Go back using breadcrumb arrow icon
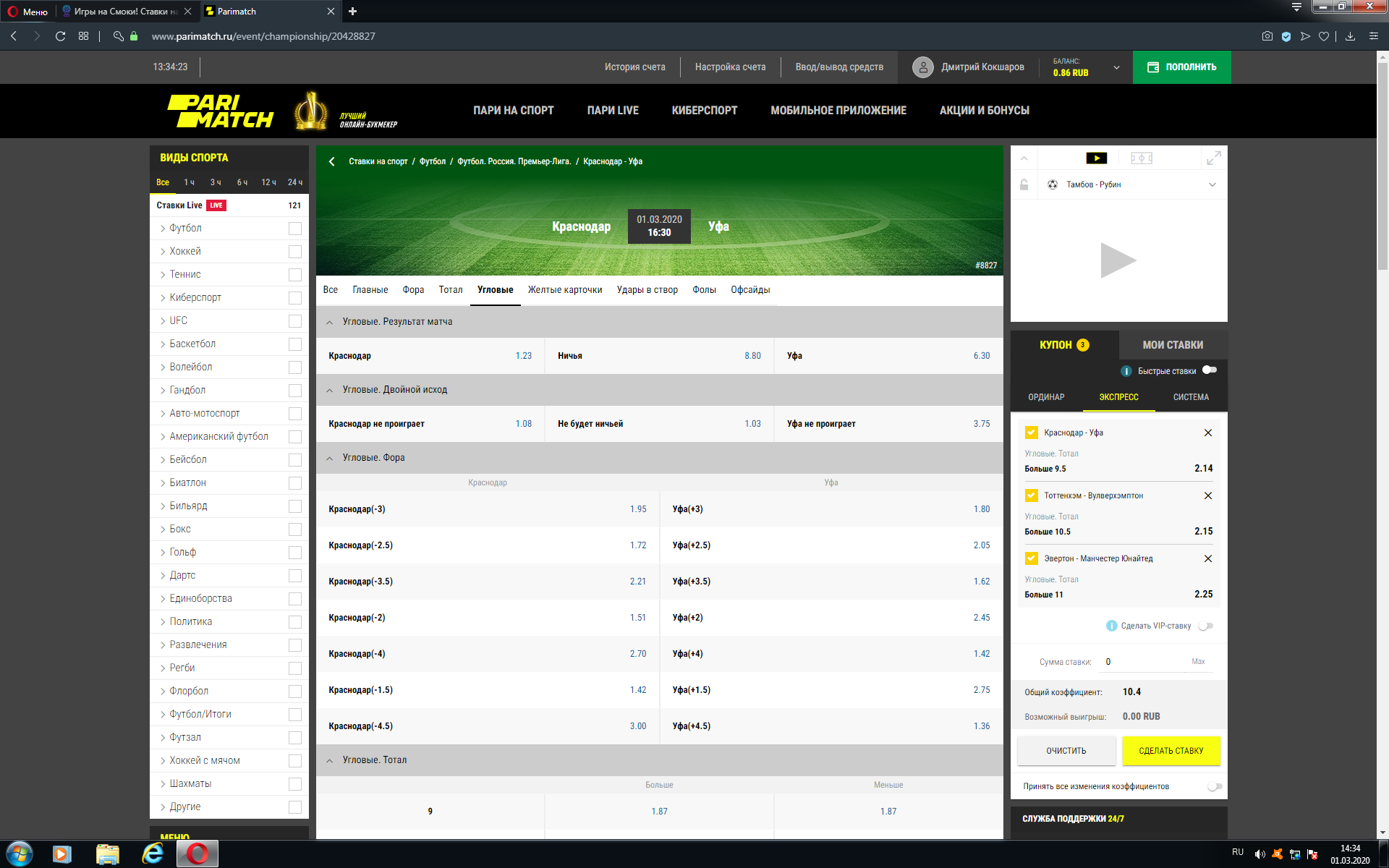The height and width of the screenshot is (868, 1389). point(332,161)
